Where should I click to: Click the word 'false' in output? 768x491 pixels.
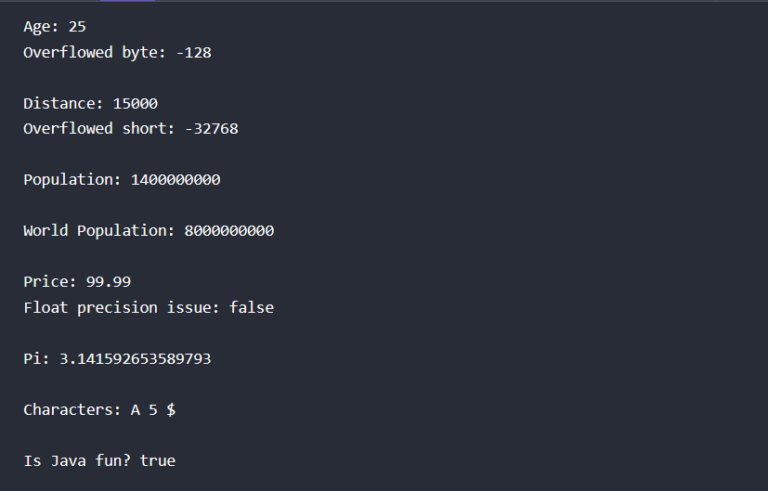(251, 308)
